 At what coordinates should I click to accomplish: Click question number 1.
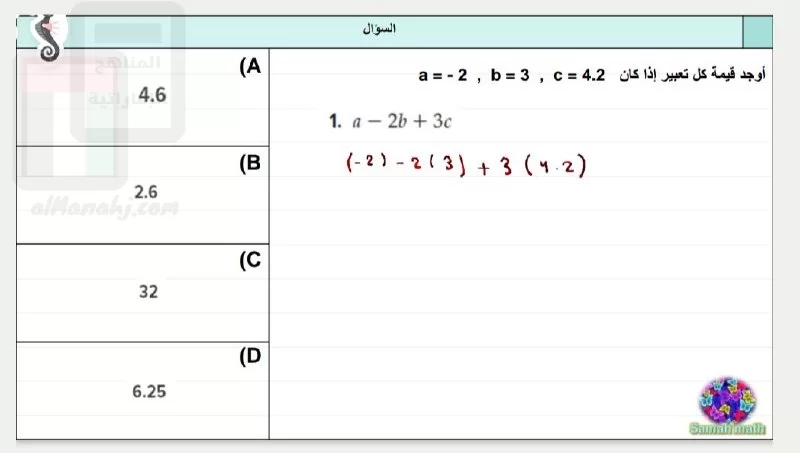(x=335, y=121)
